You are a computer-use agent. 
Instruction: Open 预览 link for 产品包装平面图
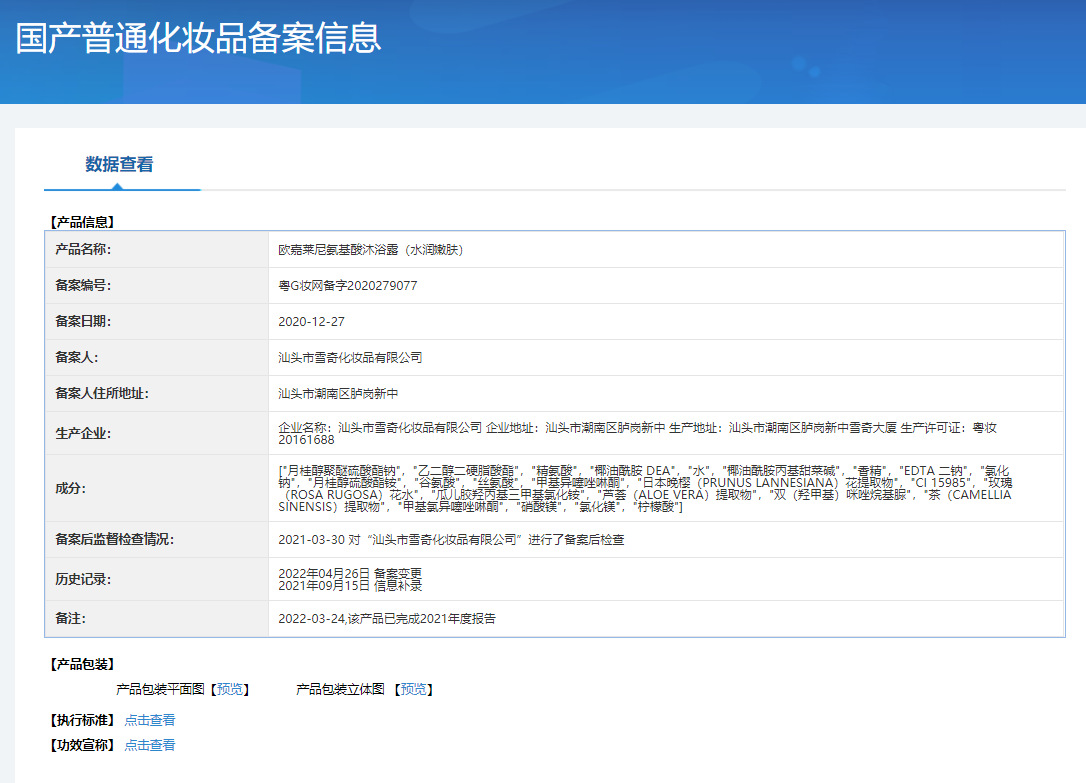[229, 689]
